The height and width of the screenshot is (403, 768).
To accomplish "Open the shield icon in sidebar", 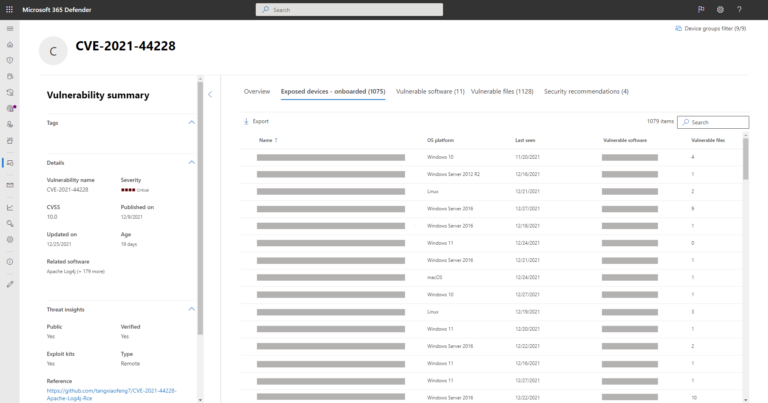I will tap(10, 60).
